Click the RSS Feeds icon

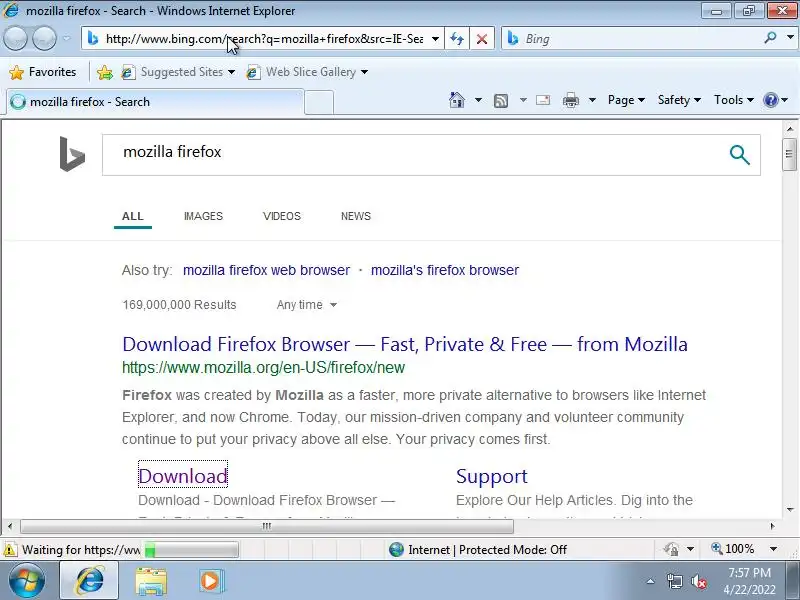[501, 101]
